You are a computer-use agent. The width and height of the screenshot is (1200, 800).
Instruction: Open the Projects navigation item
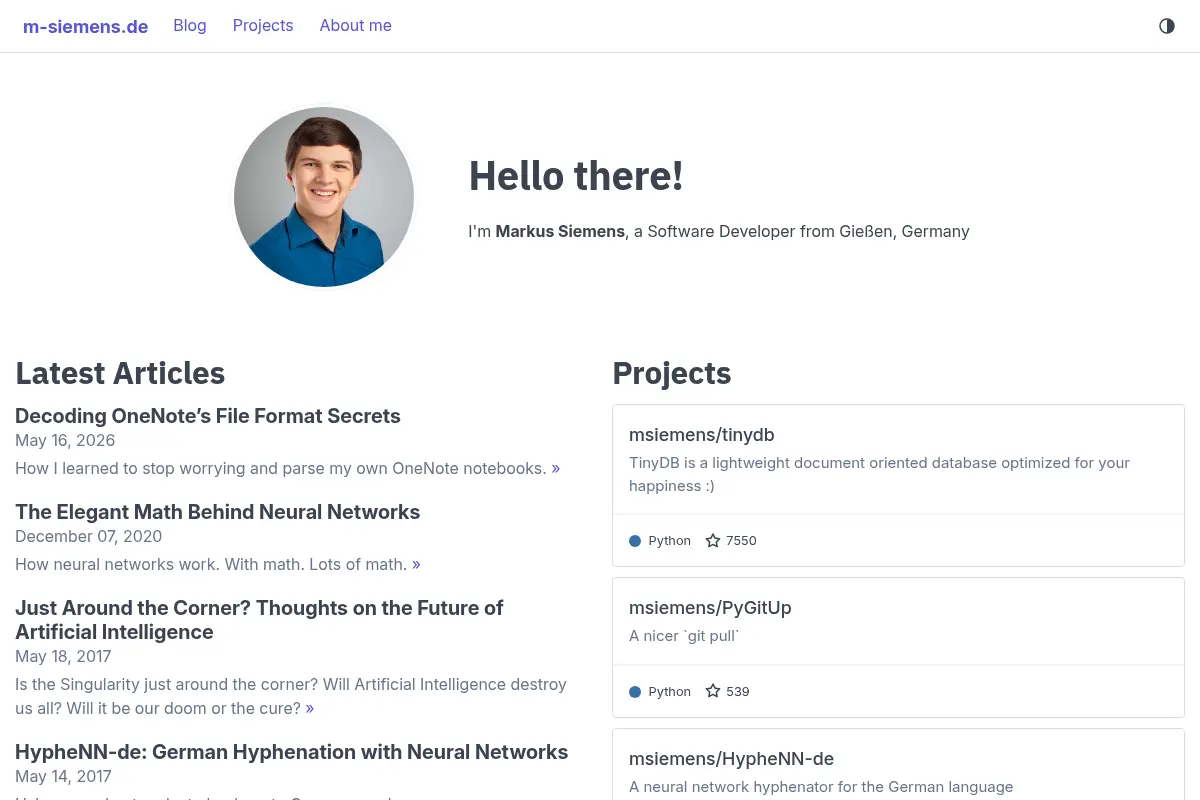pyautogui.click(x=263, y=26)
